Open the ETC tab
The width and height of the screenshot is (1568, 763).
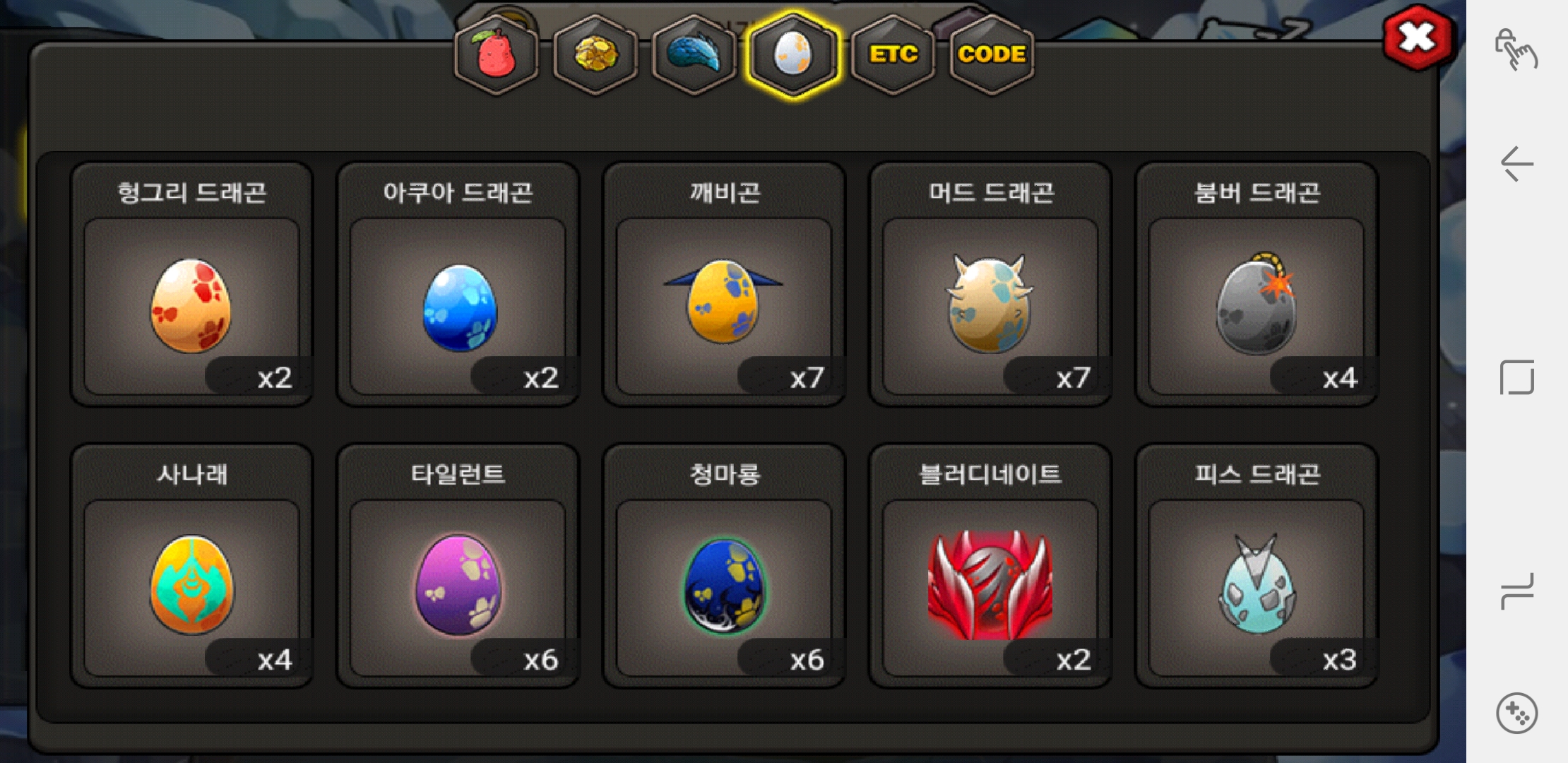pos(893,55)
